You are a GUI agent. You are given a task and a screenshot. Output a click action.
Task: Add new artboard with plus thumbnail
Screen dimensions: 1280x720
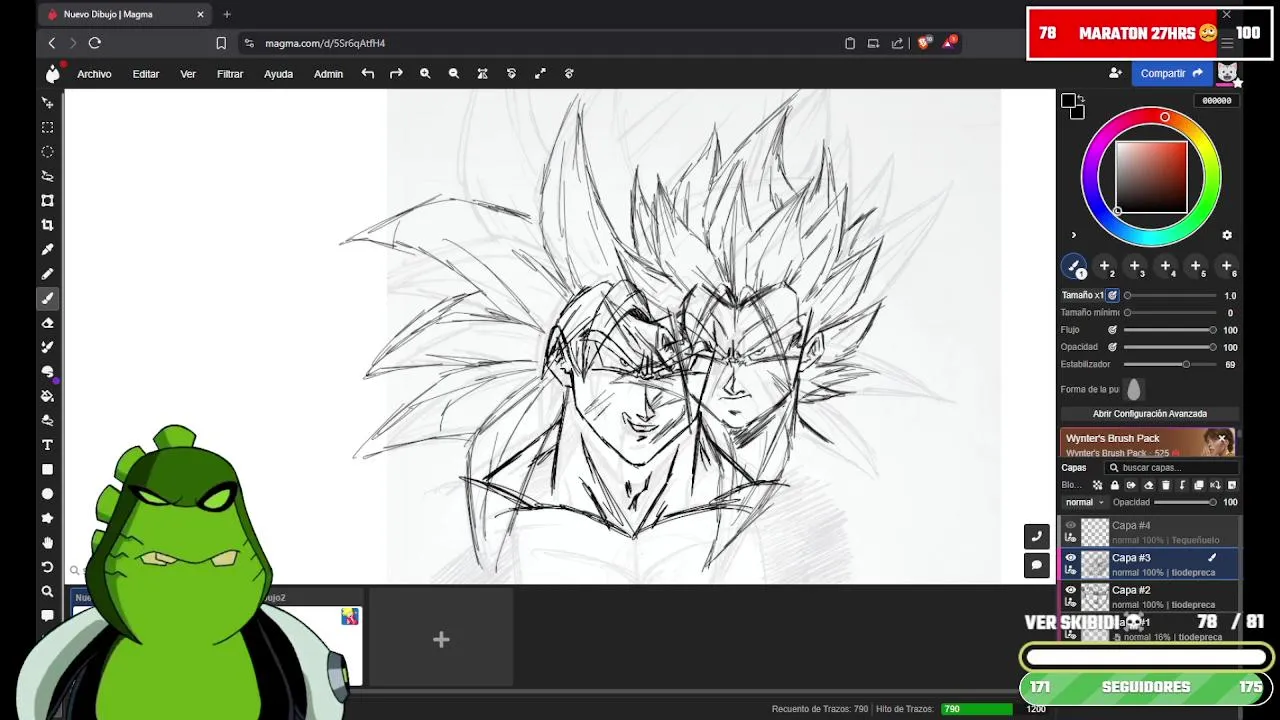coord(441,639)
